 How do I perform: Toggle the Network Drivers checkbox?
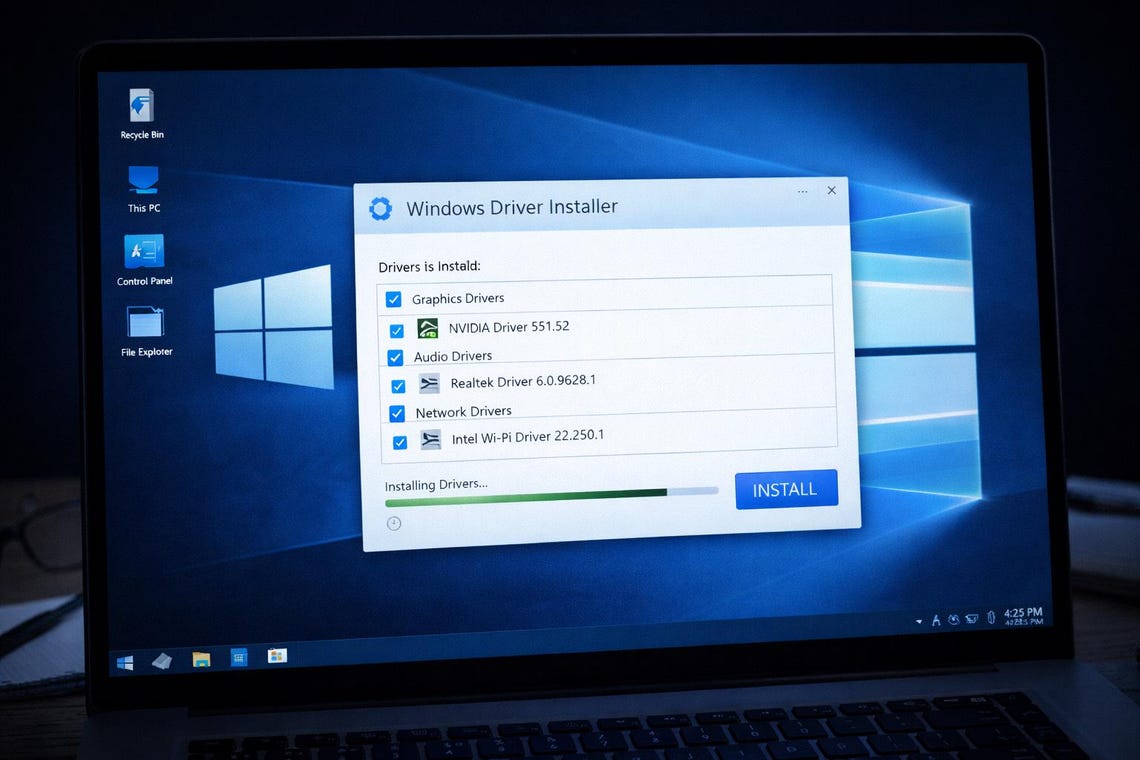397,414
